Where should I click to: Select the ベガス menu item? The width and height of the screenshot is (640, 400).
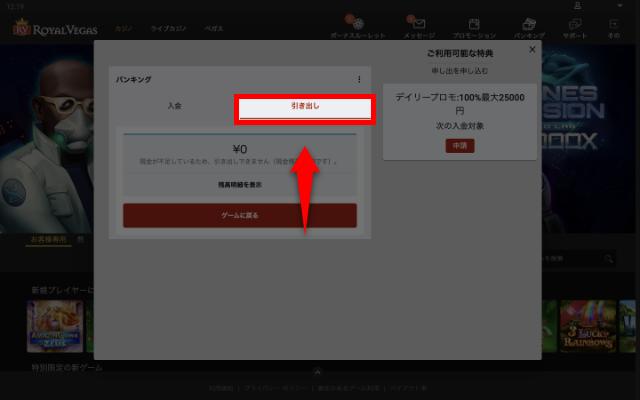pos(215,29)
